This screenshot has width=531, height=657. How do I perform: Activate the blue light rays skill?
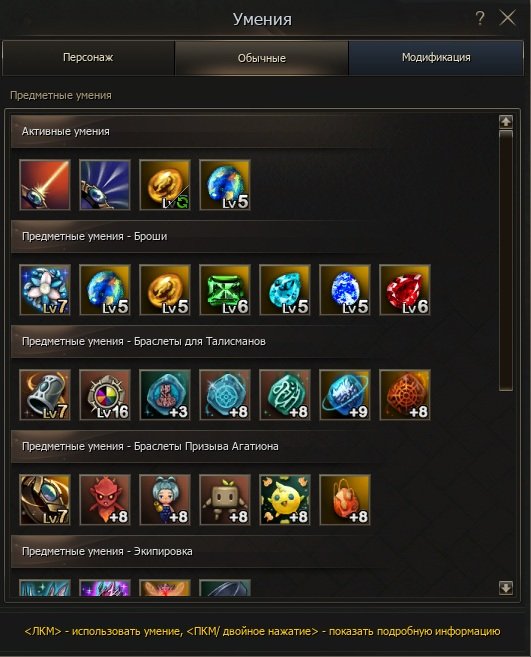(105, 185)
